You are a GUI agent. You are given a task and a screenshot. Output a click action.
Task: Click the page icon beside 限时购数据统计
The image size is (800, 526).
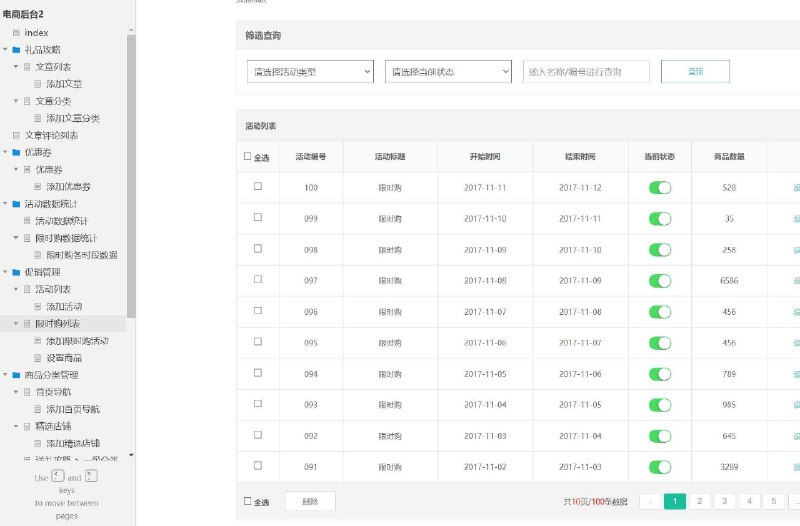tap(27, 238)
